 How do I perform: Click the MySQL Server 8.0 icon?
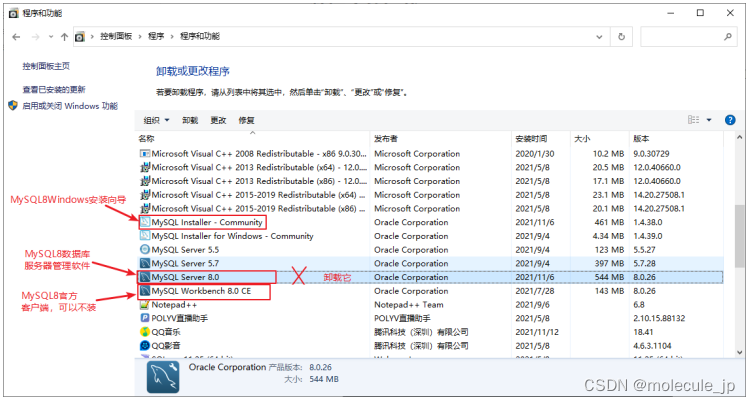click(x=144, y=277)
